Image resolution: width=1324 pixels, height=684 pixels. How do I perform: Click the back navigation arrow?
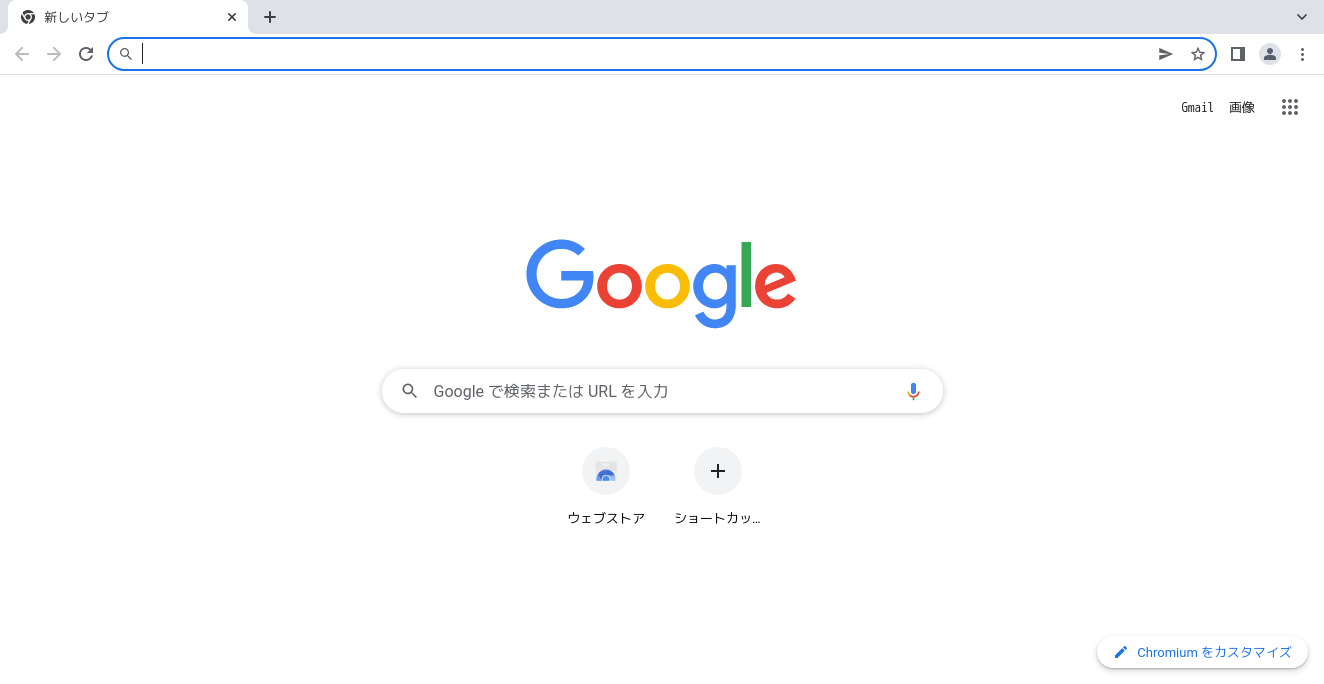tap(22, 54)
